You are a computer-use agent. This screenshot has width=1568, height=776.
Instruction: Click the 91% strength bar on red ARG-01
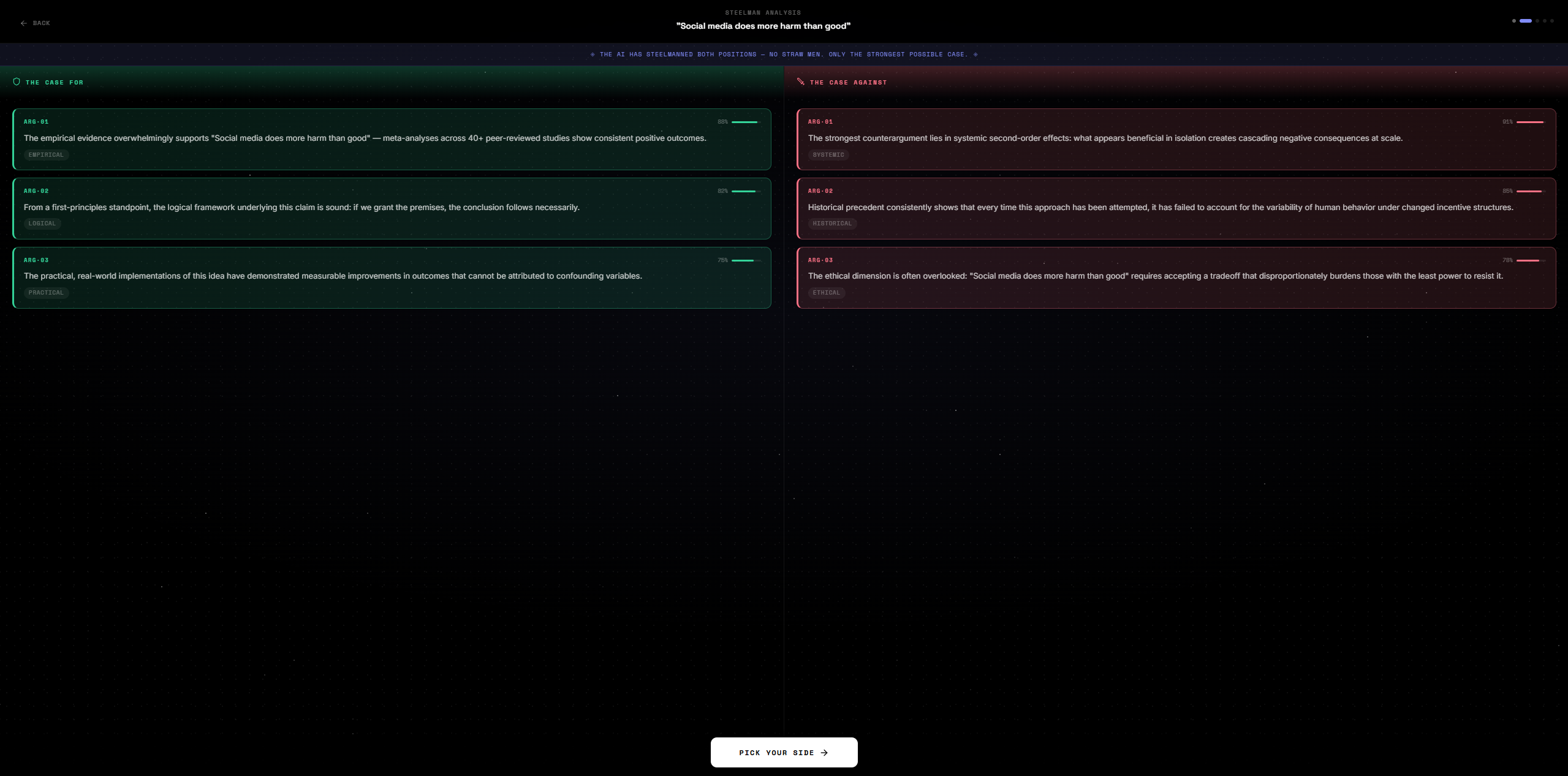click(1530, 122)
